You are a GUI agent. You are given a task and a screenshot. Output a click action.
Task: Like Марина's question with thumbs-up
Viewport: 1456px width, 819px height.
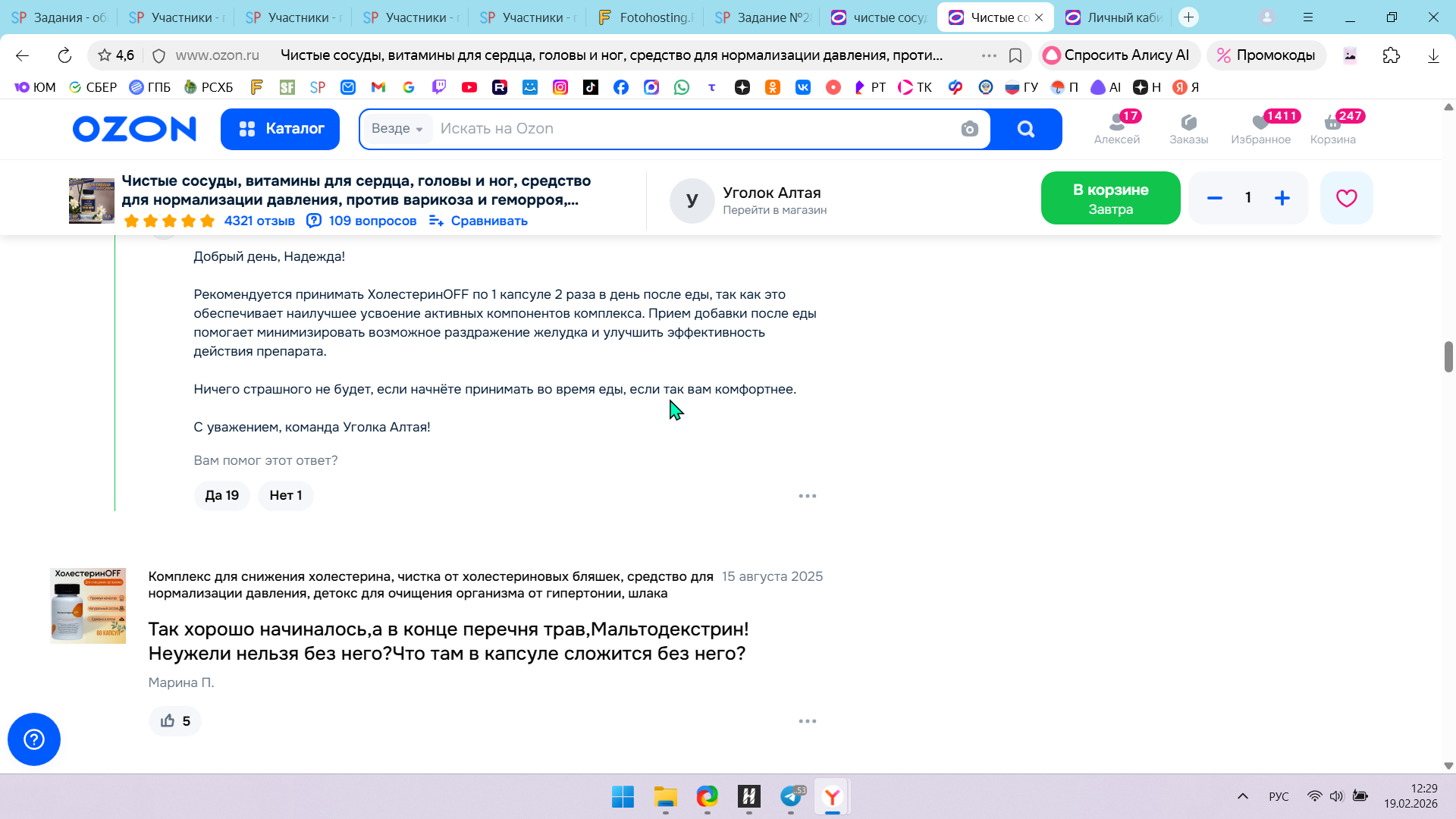(x=175, y=720)
